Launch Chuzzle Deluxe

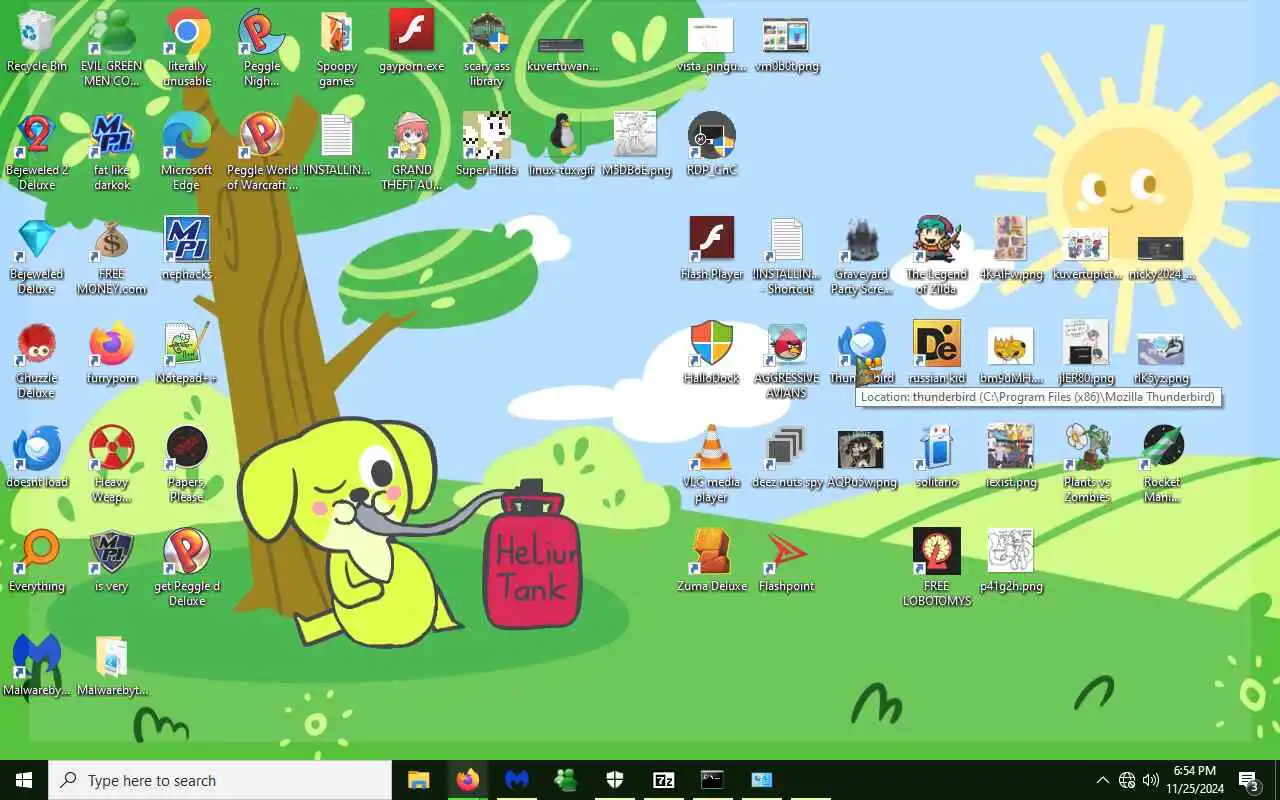coord(37,361)
